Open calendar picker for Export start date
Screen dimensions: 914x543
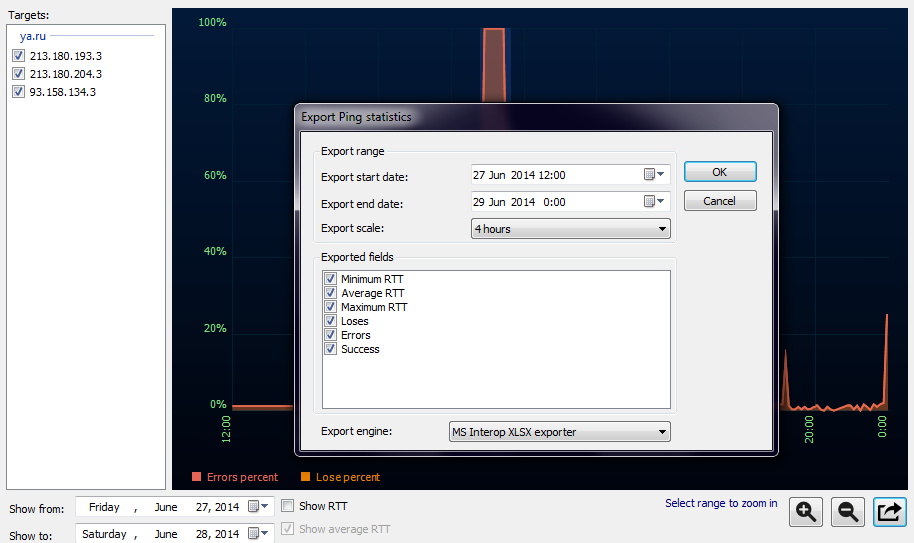tap(654, 175)
